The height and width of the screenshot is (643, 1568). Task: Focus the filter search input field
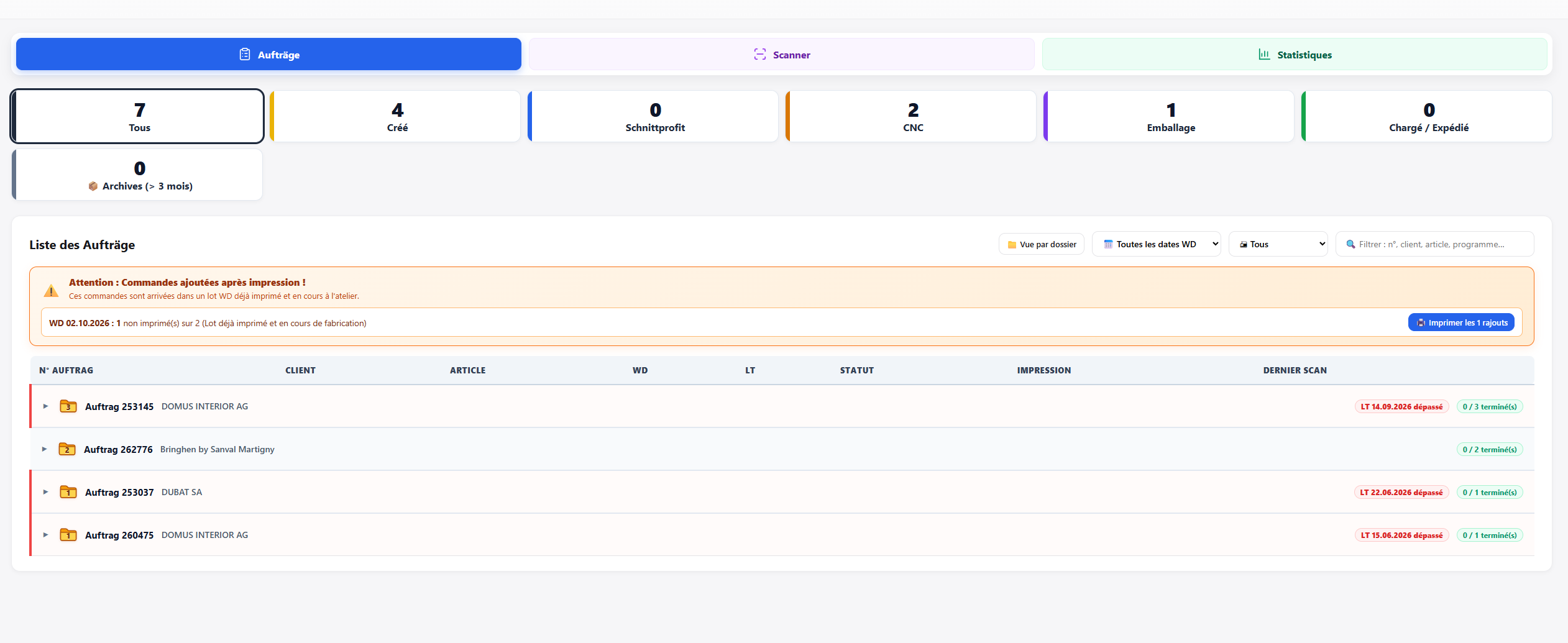tap(1435, 244)
